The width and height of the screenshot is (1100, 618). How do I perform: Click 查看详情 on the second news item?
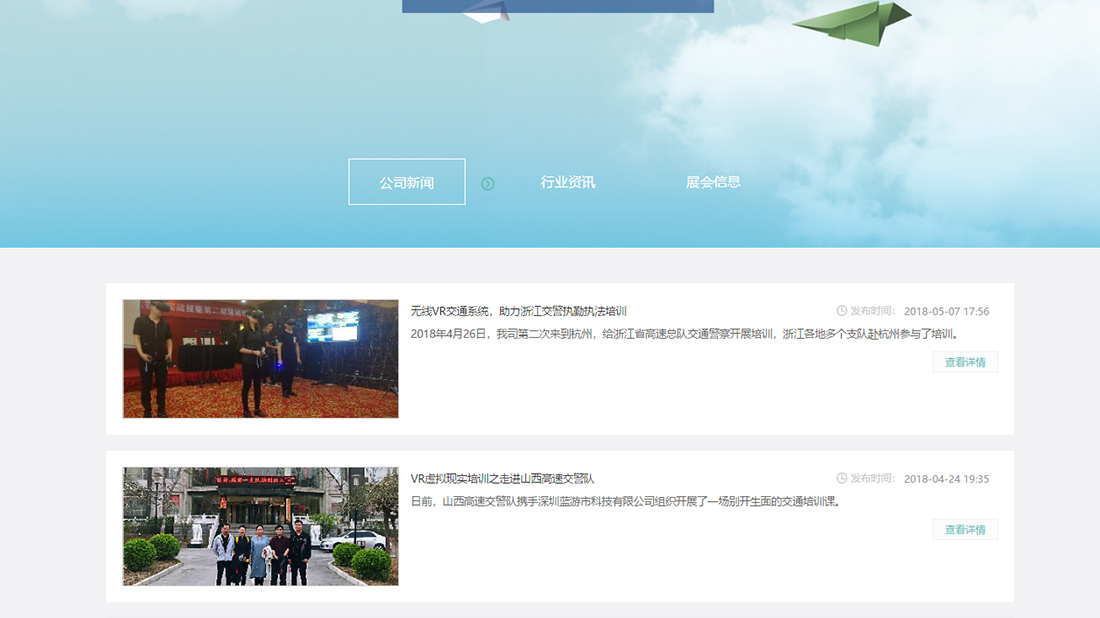click(963, 530)
